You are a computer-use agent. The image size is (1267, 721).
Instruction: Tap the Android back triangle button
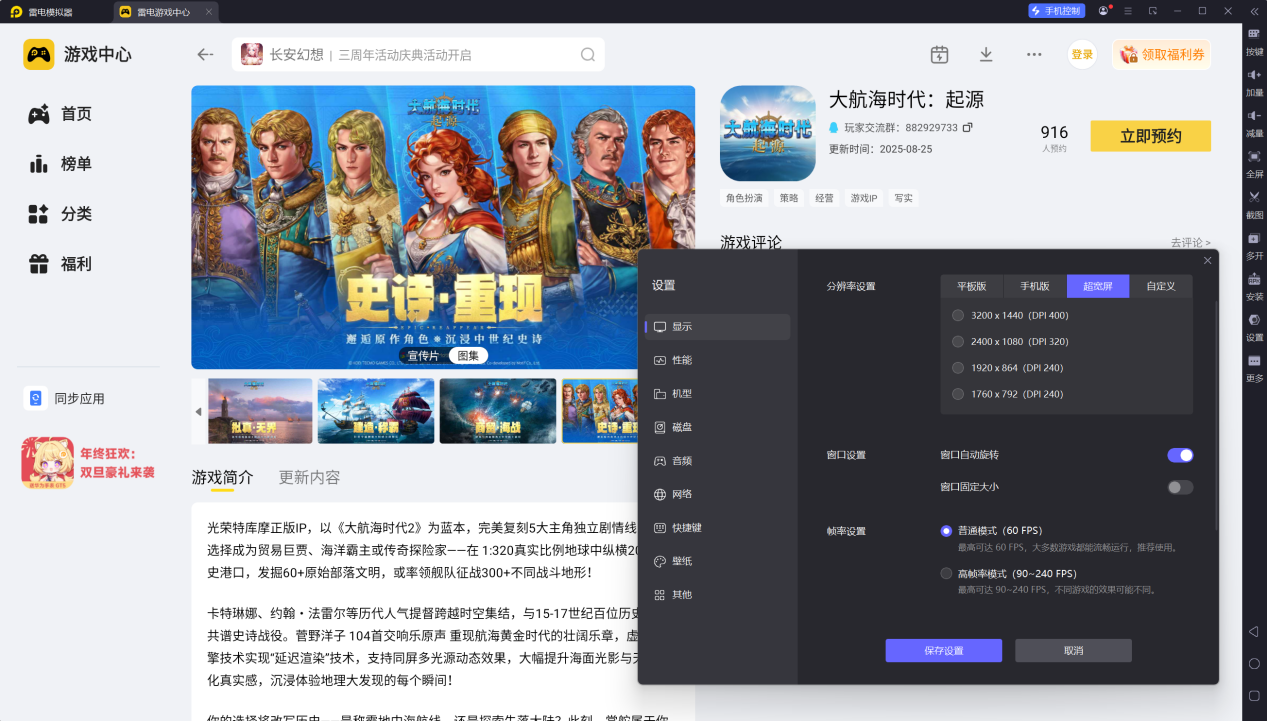[1254, 631]
